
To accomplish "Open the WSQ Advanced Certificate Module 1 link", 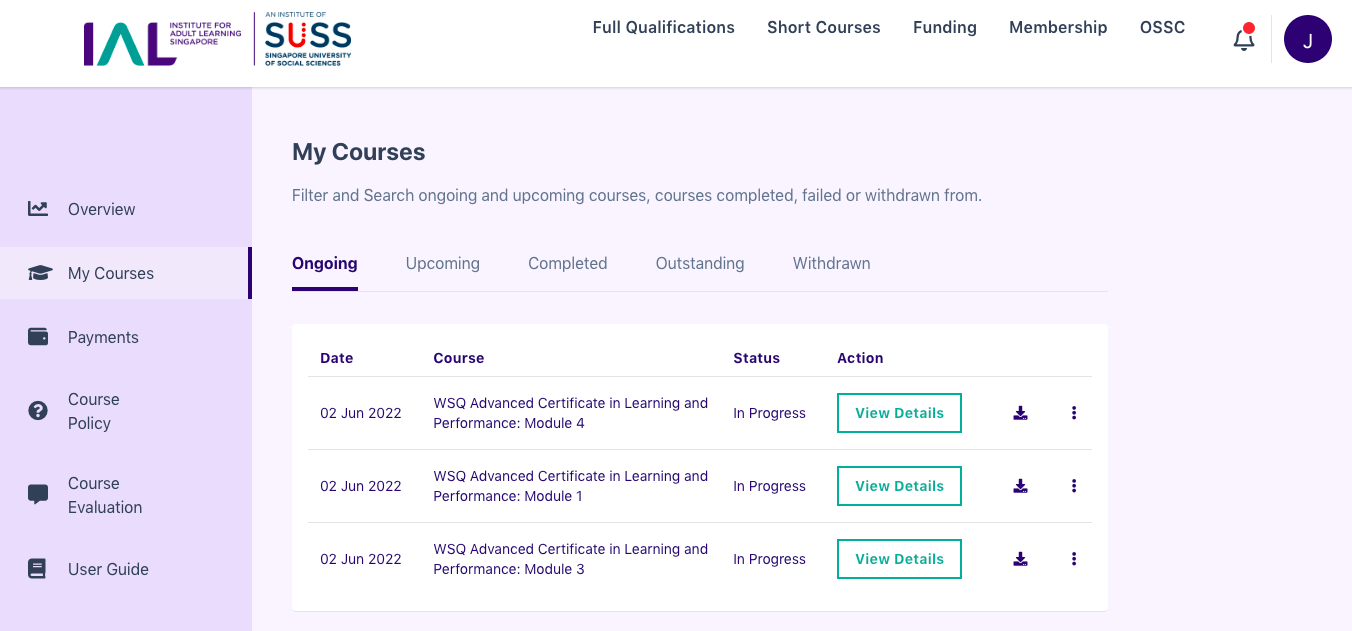I will point(570,486).
